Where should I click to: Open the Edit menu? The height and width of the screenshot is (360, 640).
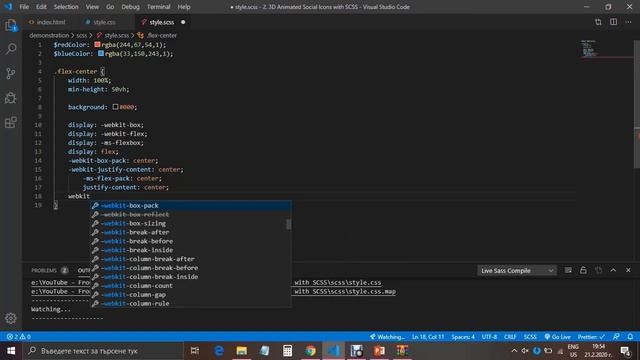[41, 7]
